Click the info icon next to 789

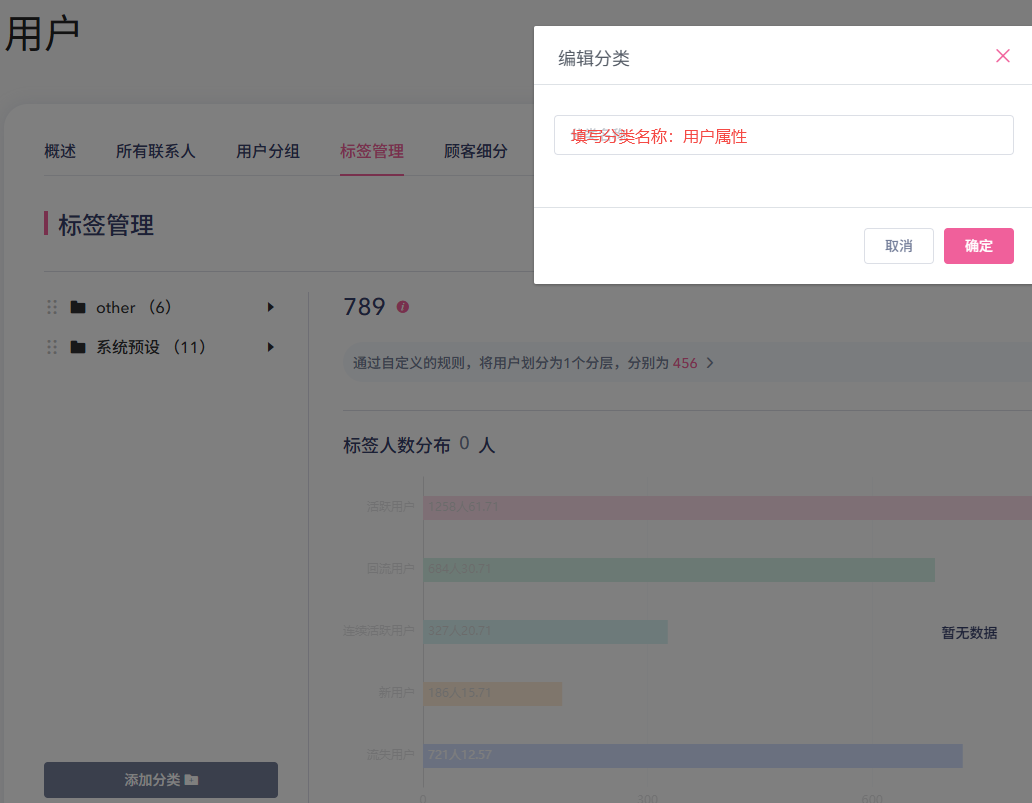[x=403, y=307]
